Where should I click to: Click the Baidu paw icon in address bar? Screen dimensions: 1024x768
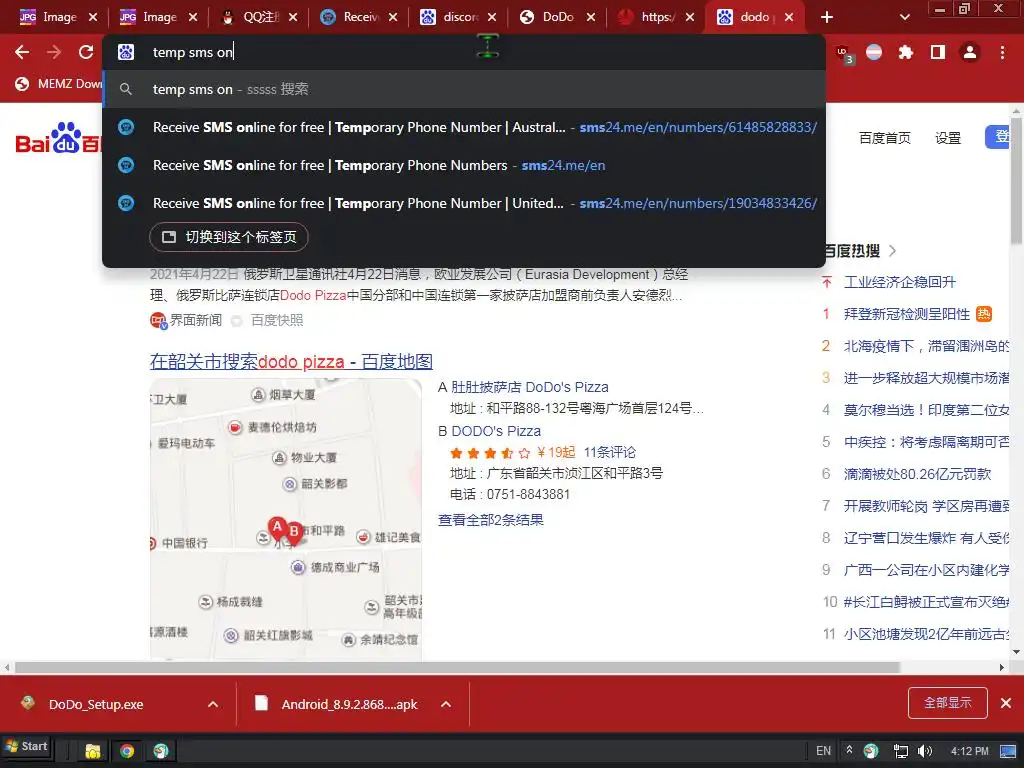[126, 52]
